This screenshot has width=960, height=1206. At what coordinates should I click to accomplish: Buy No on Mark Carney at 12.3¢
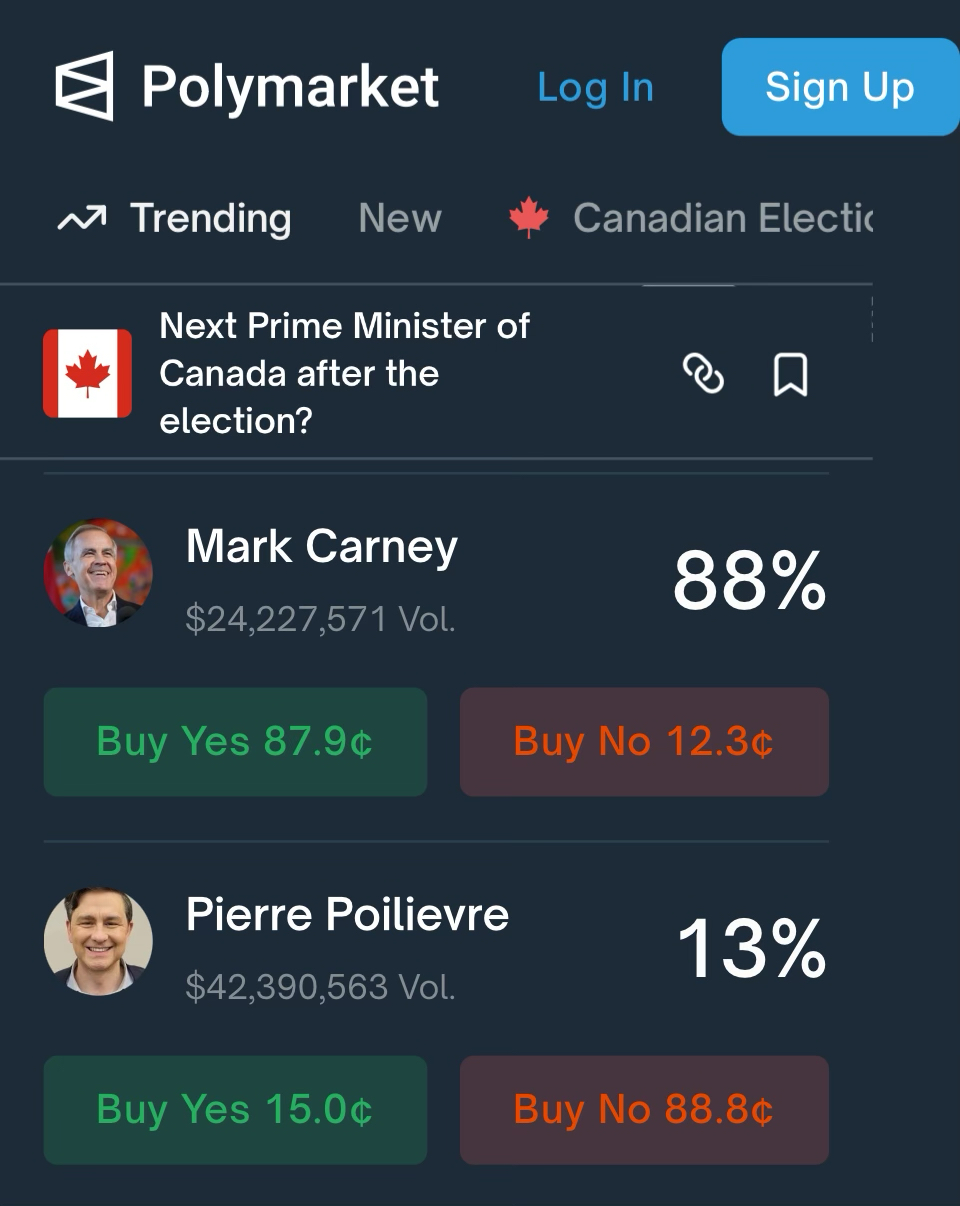pyautogui.click(x=644, y=742)
